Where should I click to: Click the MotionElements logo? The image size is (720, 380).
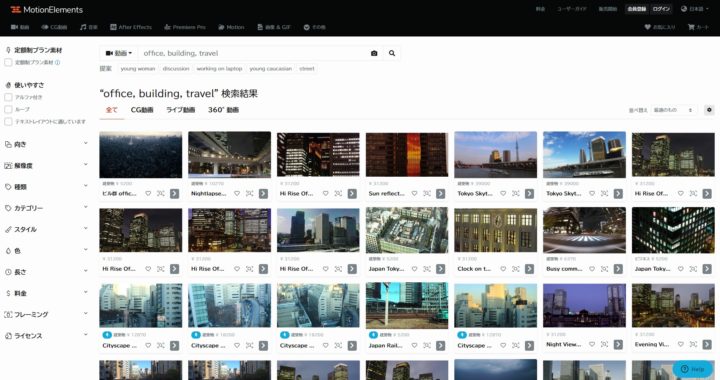pyautogui.click(x=47, y=10)
